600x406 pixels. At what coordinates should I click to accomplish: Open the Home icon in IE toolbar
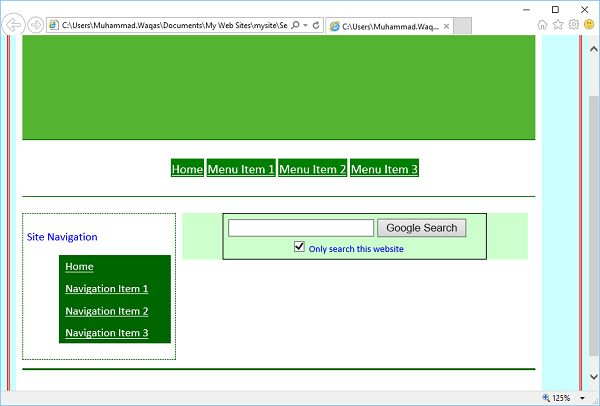(542, 24)
